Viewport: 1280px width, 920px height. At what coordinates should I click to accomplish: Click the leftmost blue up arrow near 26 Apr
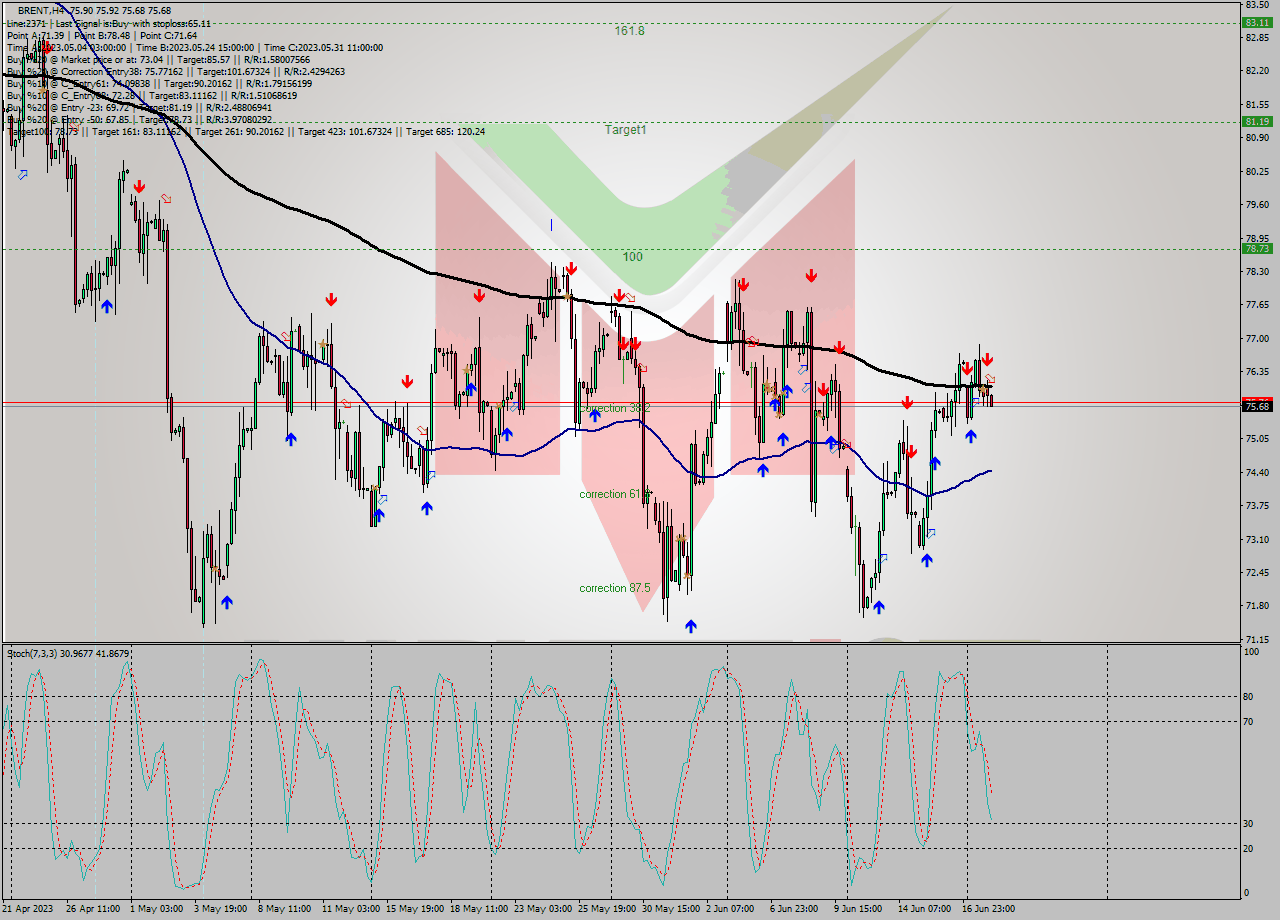point(107,305)
